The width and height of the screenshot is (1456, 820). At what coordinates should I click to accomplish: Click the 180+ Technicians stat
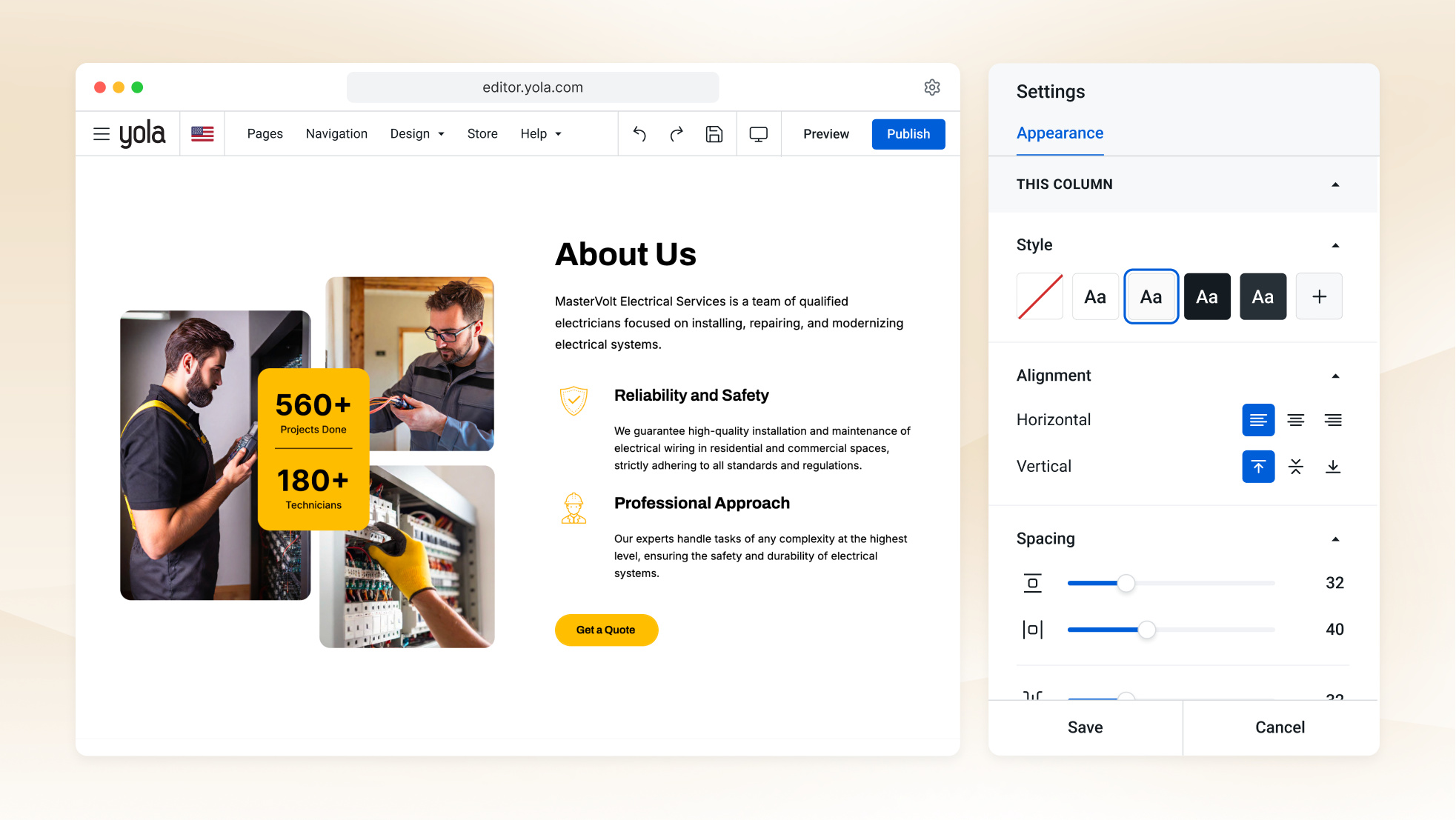point(313,488)
